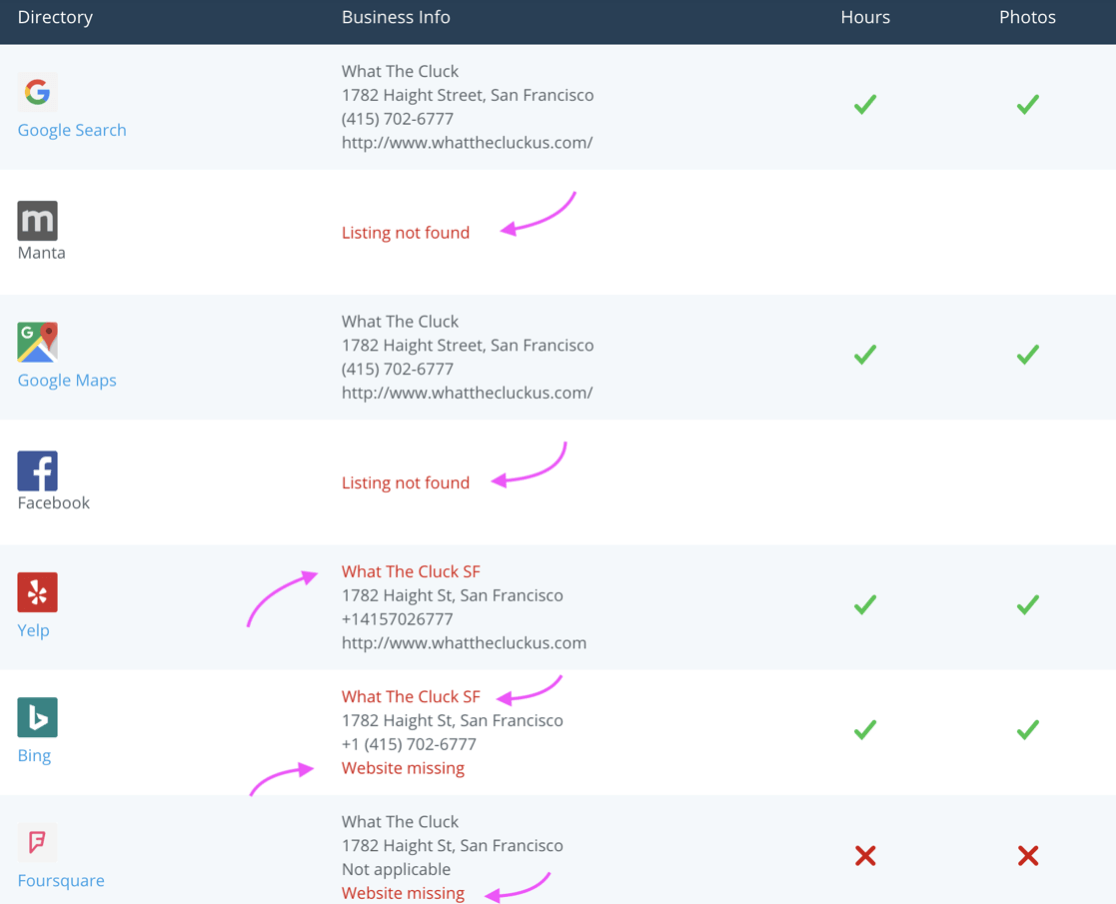Image resolution: width=1116 pixels, height=904 pixels.
Task: Click the Facebook logo icon
Action: [x=37, y=471]
